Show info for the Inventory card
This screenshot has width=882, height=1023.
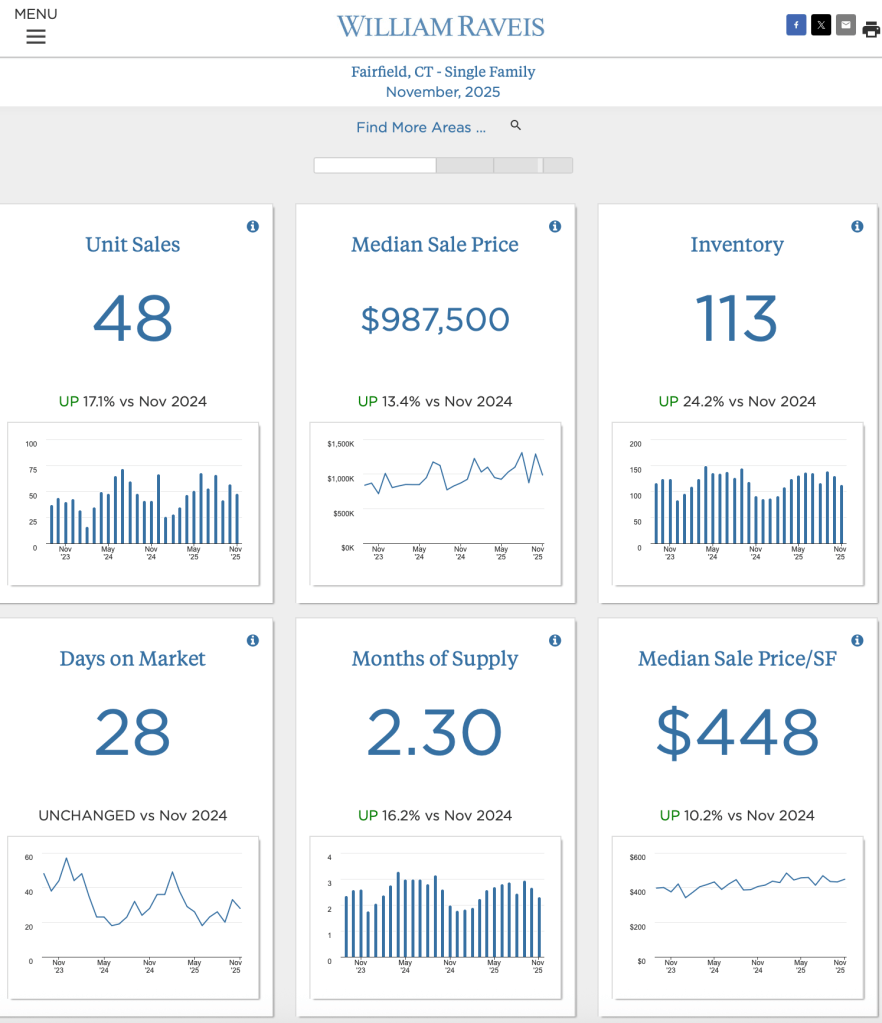pyautogui.click(x=857, y=227)
